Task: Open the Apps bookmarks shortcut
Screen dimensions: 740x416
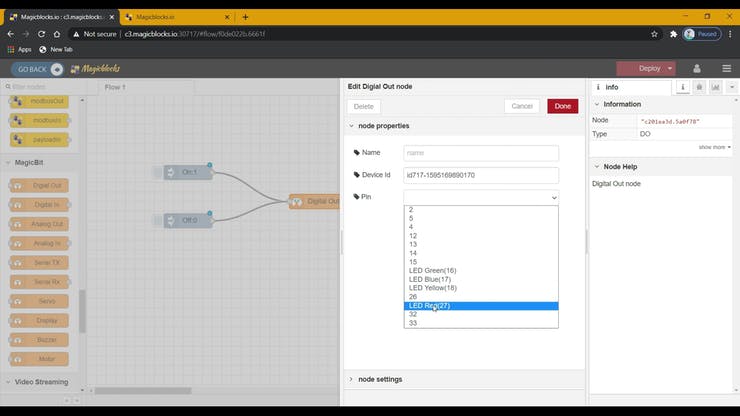Action: coord(19,49)
